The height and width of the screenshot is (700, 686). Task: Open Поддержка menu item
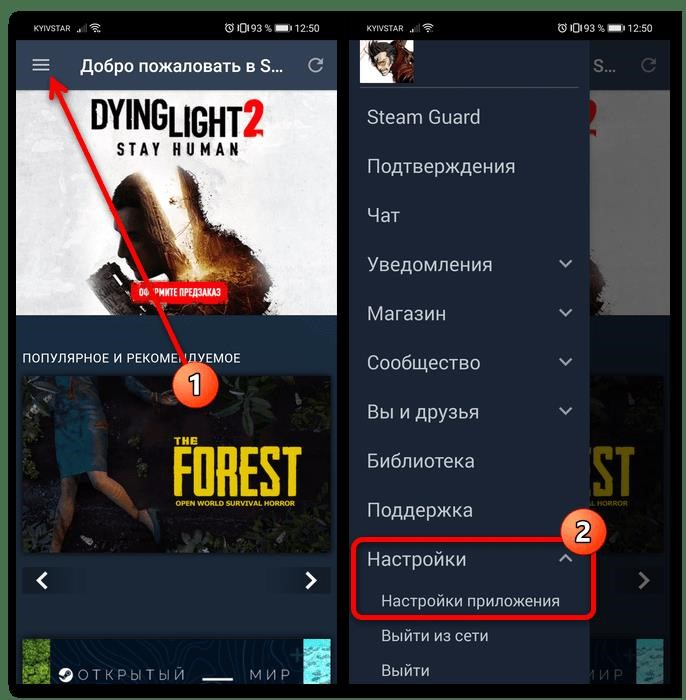coord(420,510)
